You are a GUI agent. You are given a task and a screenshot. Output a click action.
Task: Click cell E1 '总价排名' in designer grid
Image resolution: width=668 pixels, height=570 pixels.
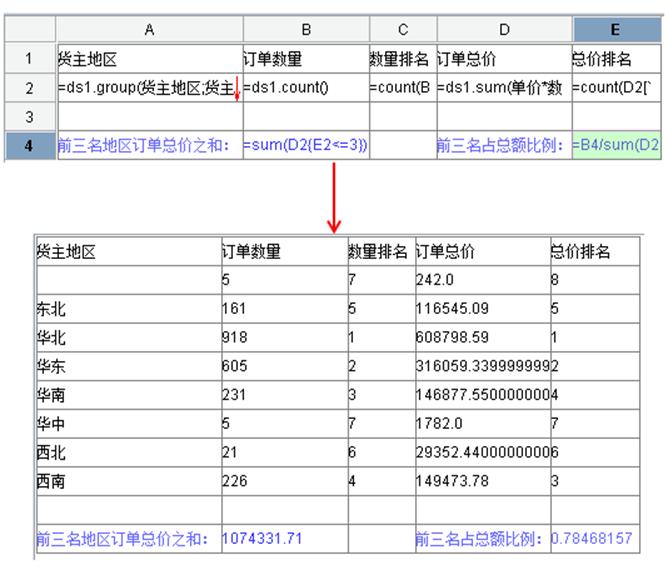616,58
